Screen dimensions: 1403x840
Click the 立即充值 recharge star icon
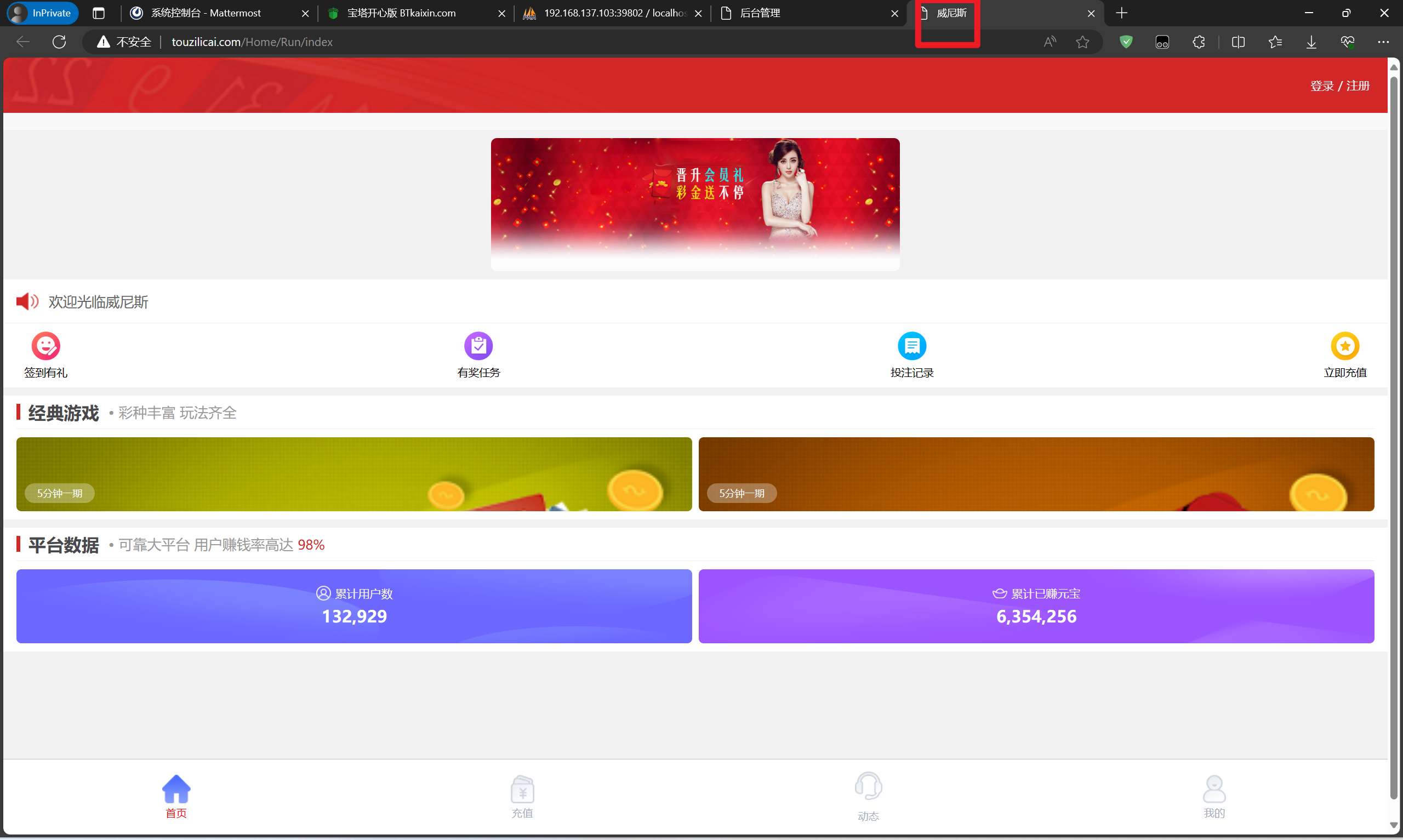coord(1344,346)
